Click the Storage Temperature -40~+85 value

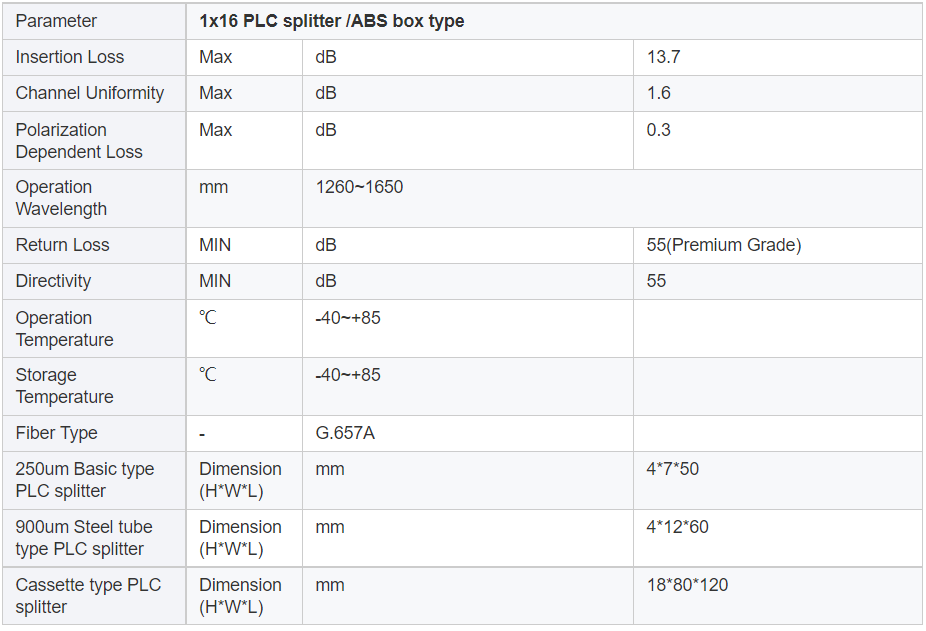click(347, 375)
